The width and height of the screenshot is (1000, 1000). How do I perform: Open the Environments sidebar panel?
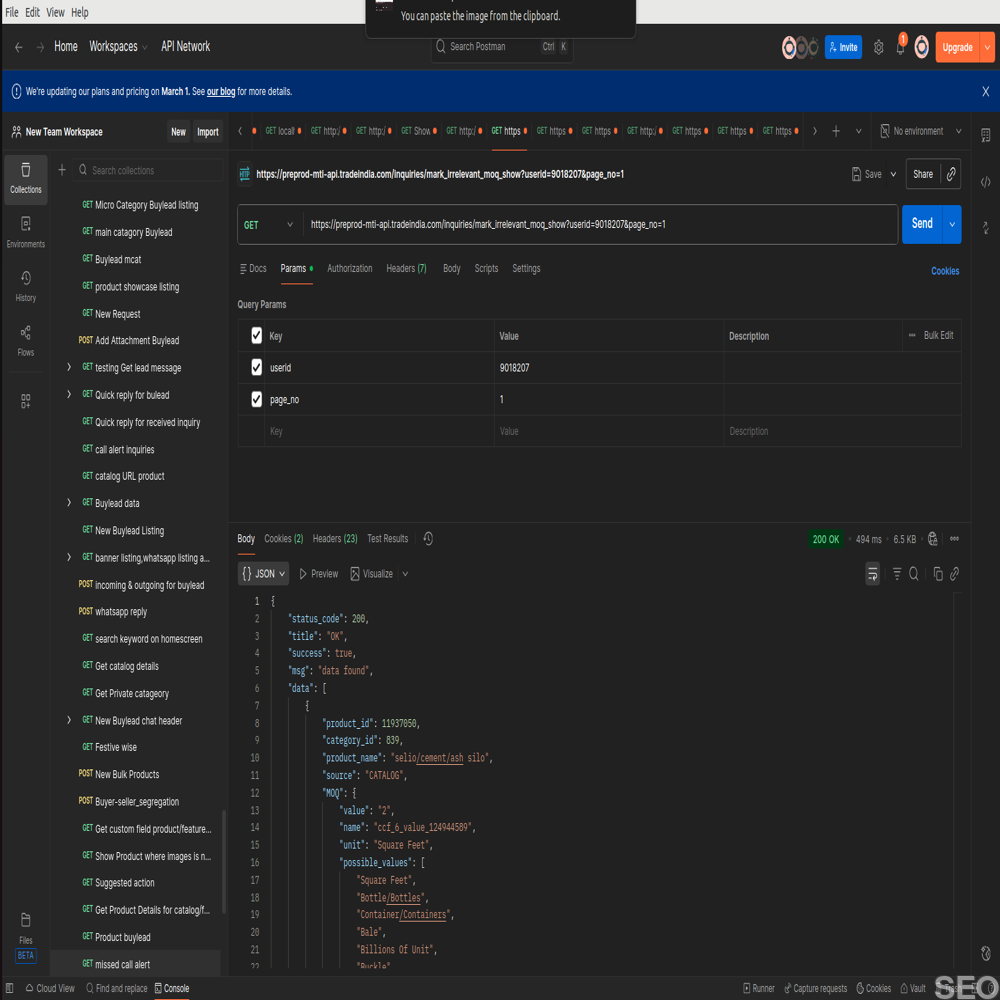(x=26, y=233)
